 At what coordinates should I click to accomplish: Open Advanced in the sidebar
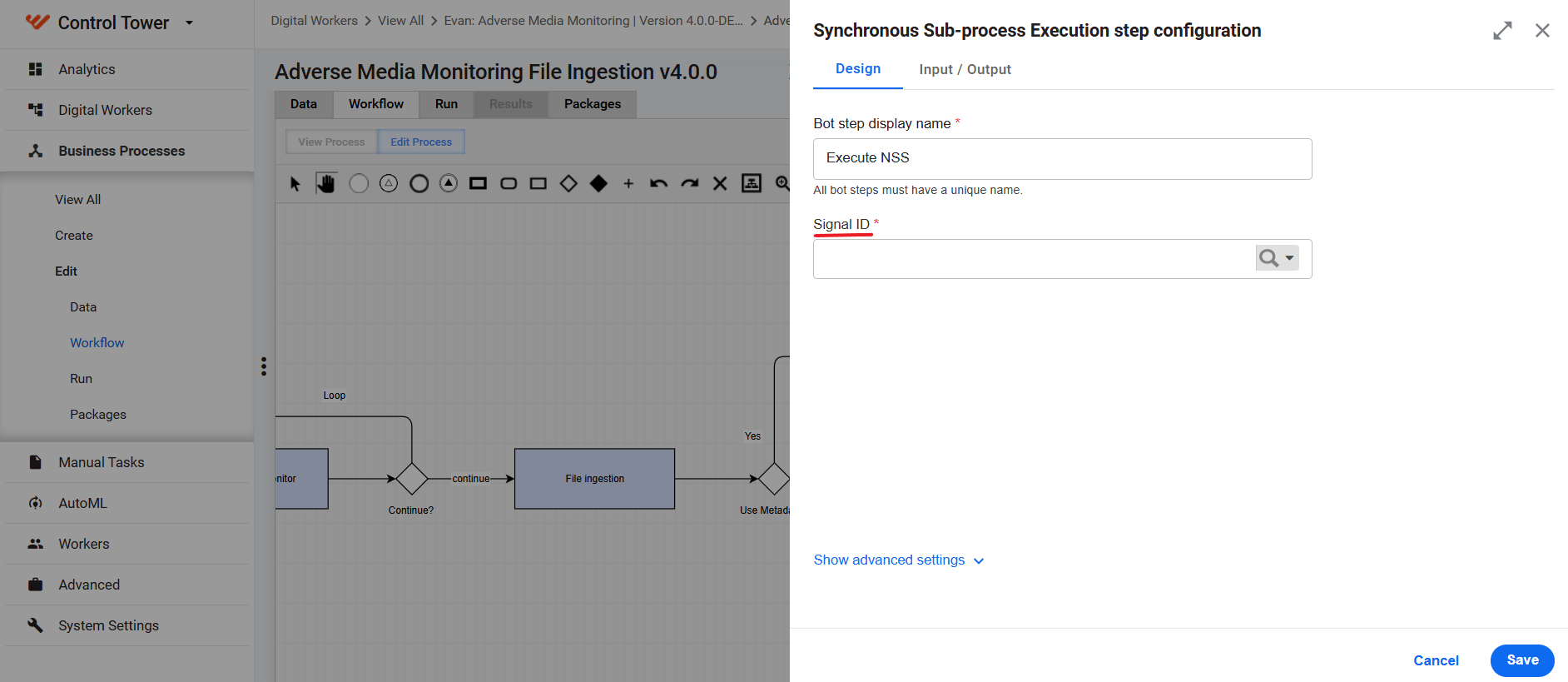pos(127,585)
